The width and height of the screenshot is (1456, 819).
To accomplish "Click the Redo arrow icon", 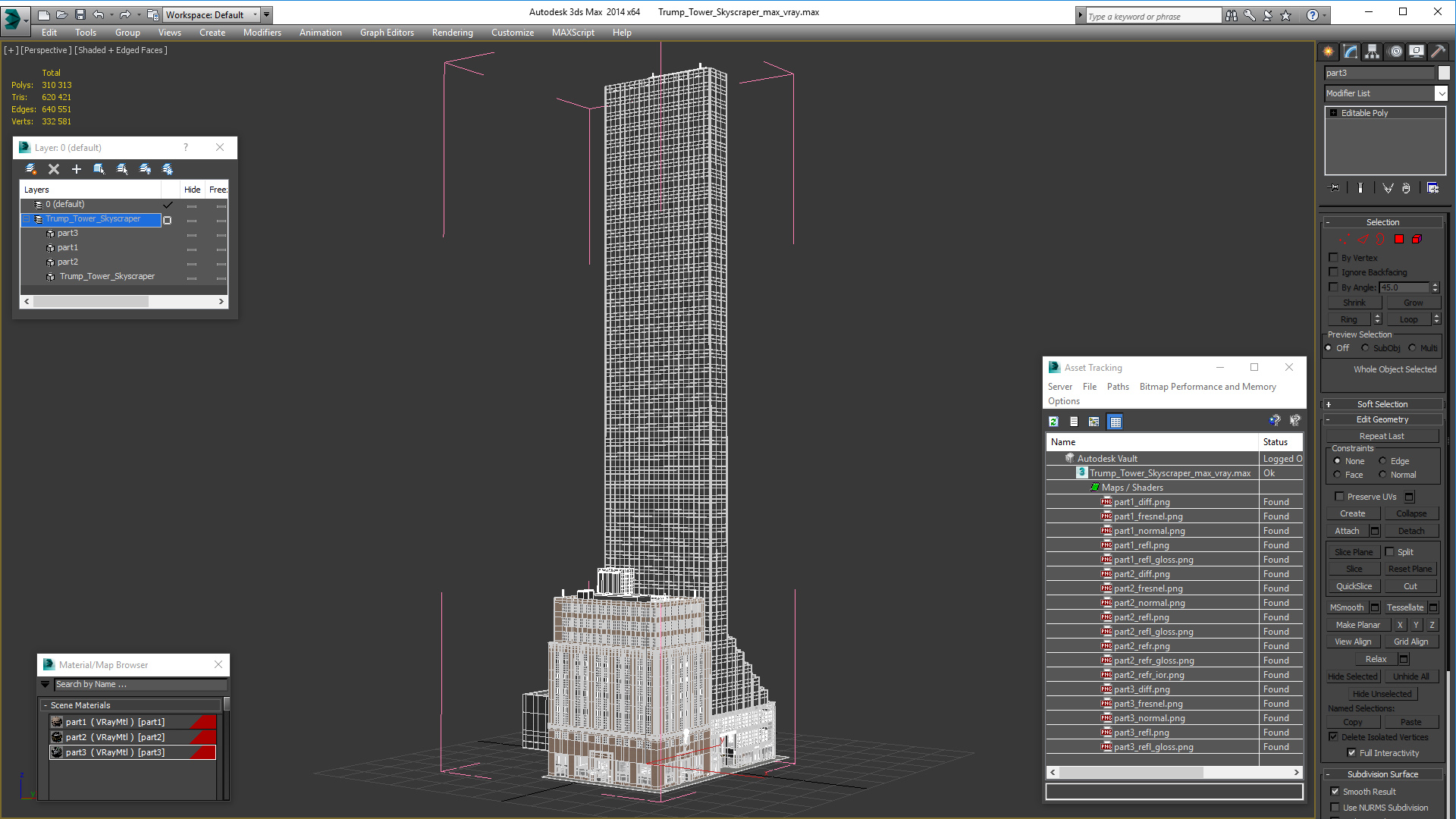I will pos(125,14).
